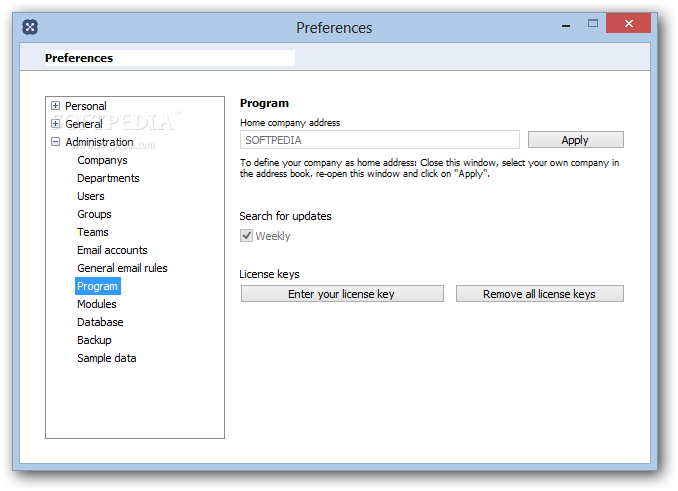Screen dimensions: 678x491
Task: Open Email accounts settings
Action: click(112, 250)
